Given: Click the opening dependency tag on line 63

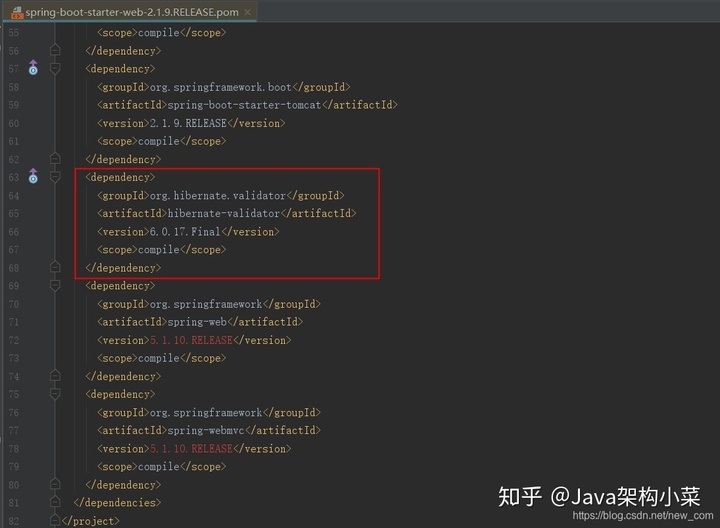Looking at the screenshot, I should (120, 177).
